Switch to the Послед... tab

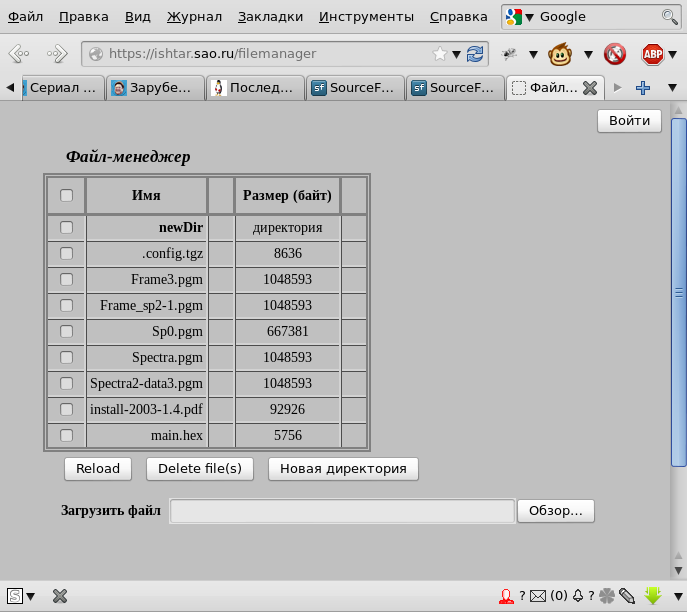(x=255, y=88)
